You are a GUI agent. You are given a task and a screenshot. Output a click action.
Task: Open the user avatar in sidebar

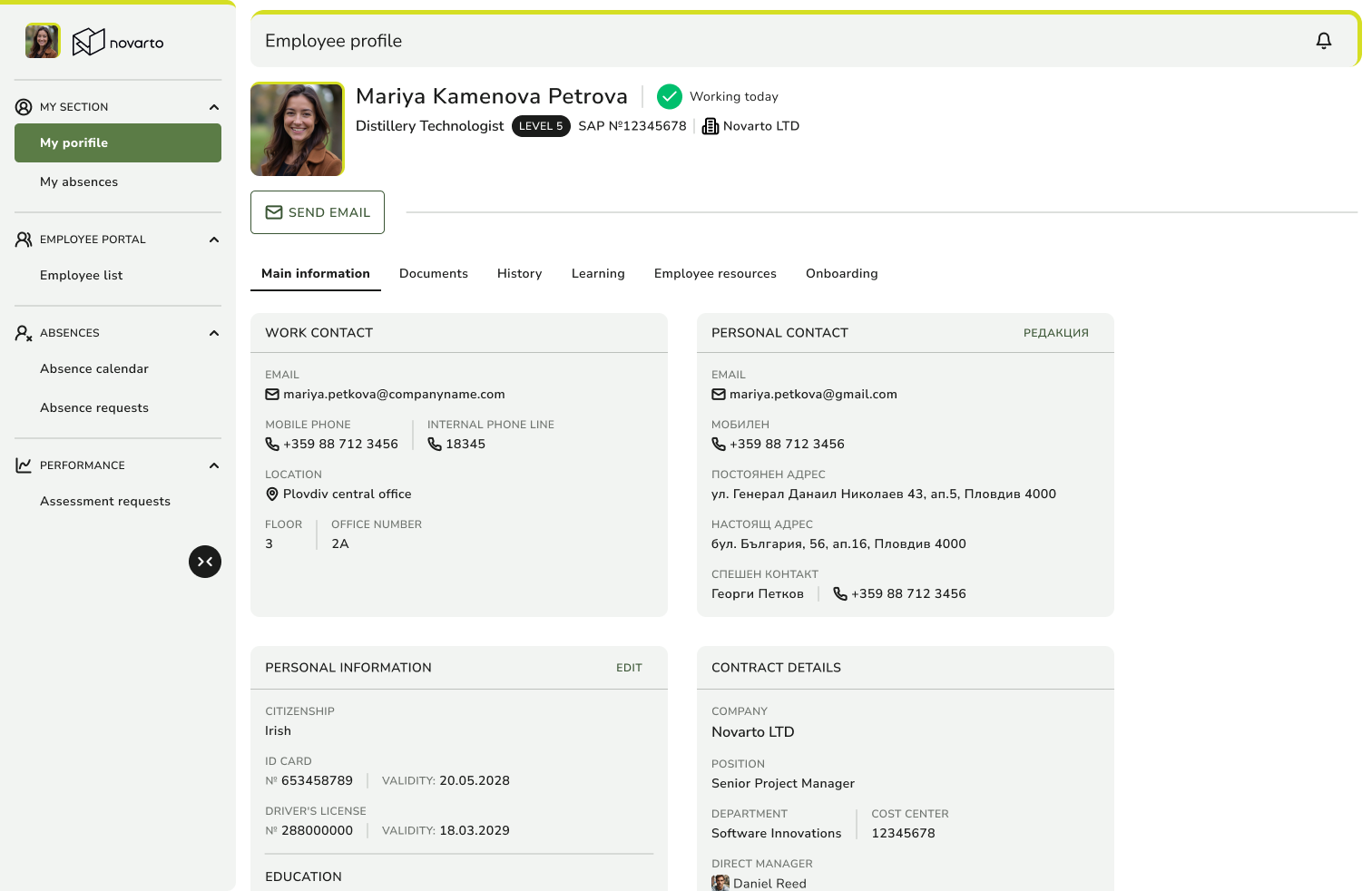coord(43,41)
